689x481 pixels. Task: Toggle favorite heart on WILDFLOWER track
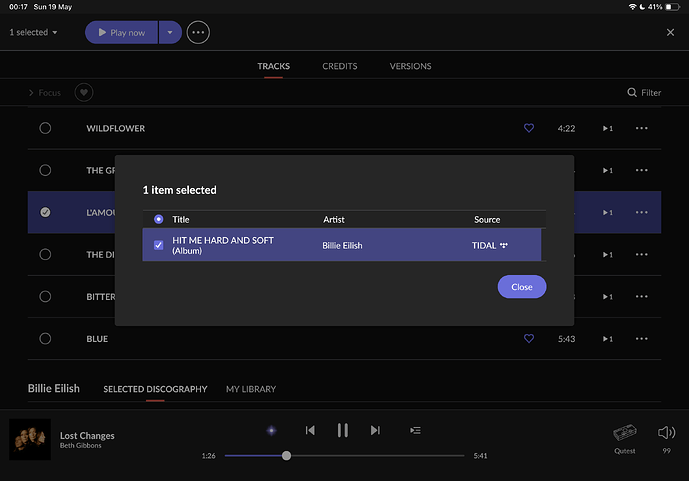pyautogui.click(x=529, y=128)
